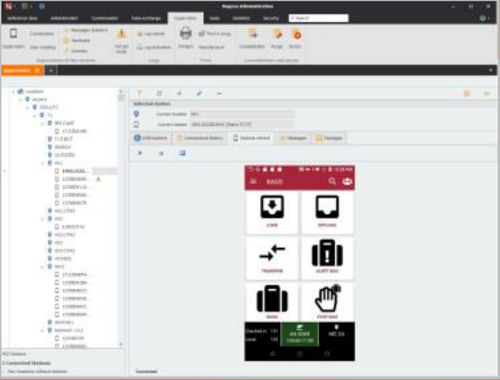Screen dimensions: 500x380
Task: Tap the hand stop icon tile
Action: (x=327, y=302)
